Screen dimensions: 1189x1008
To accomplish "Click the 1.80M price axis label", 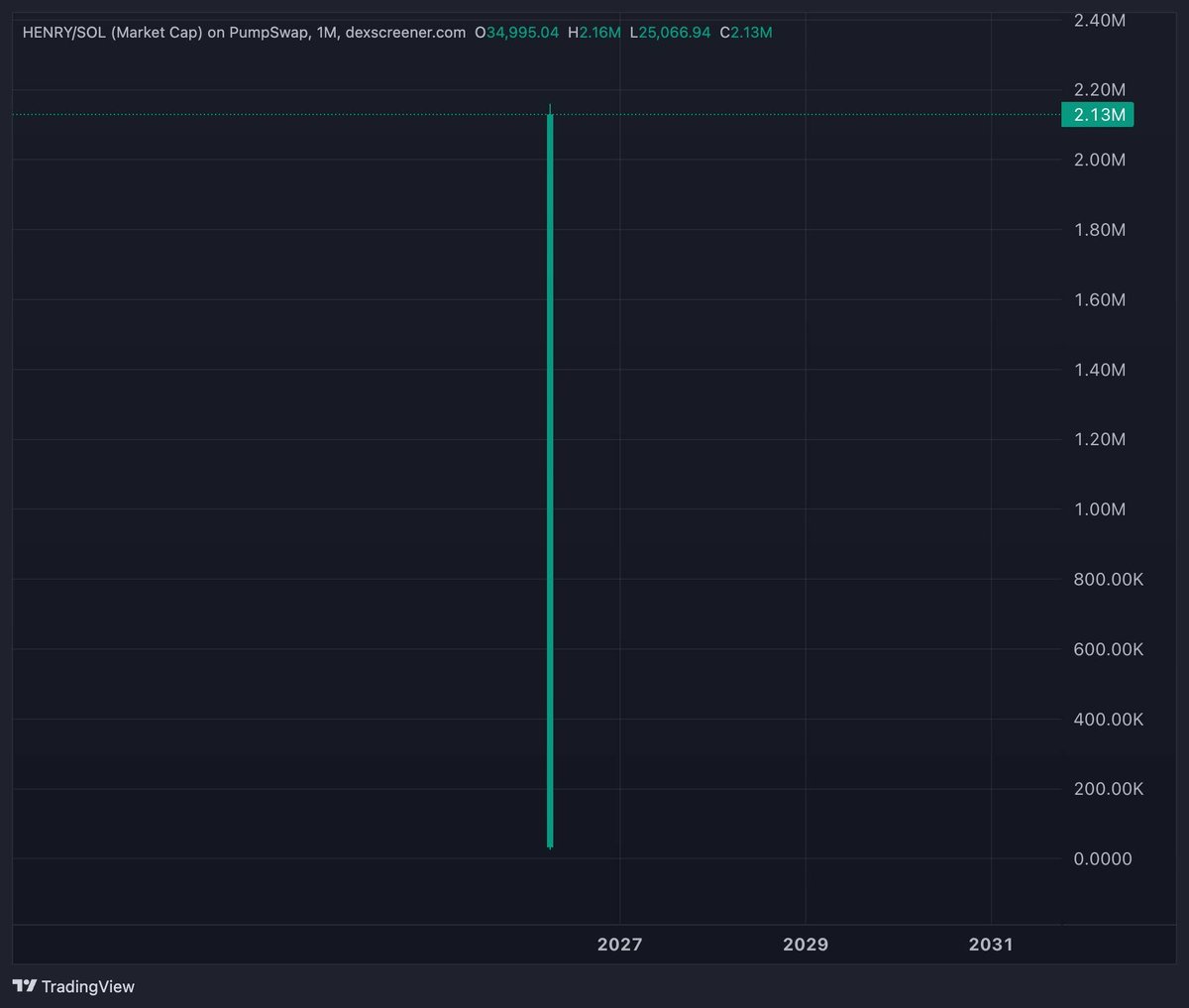I will (x=1100, y=230).
